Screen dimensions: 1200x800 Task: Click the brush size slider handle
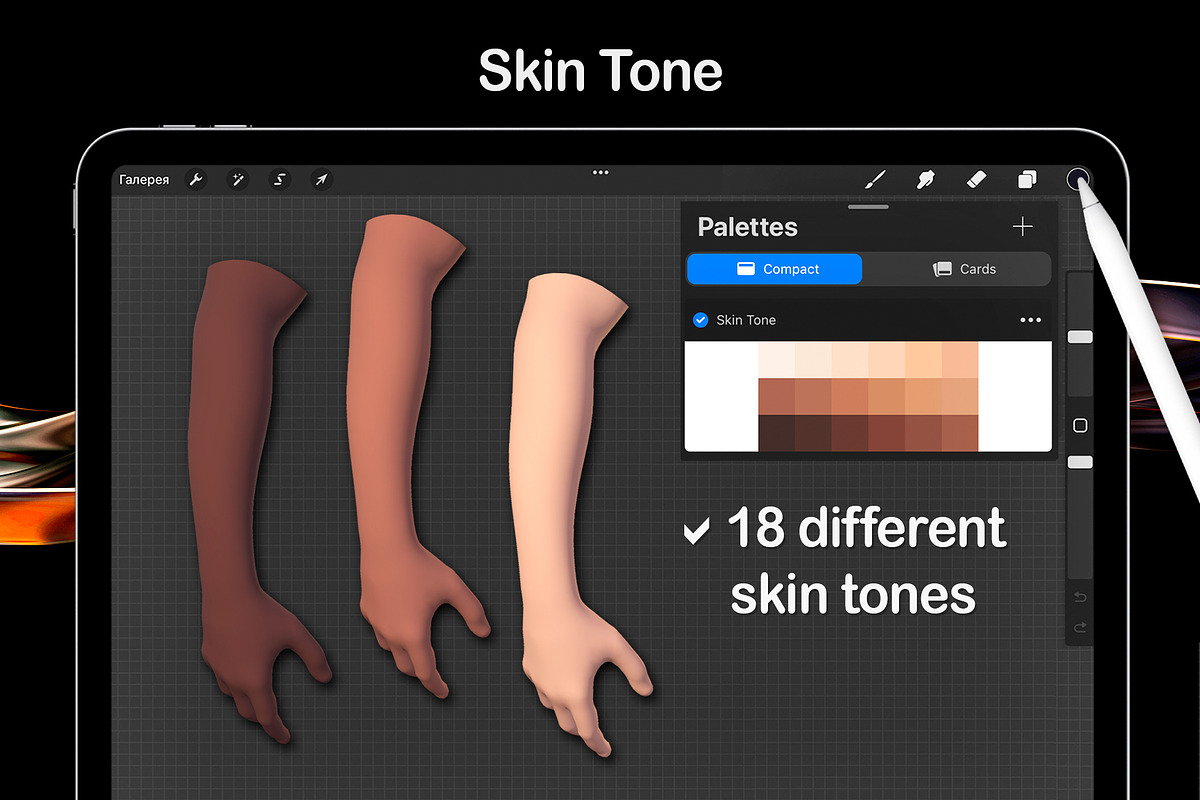[1080, 337]
